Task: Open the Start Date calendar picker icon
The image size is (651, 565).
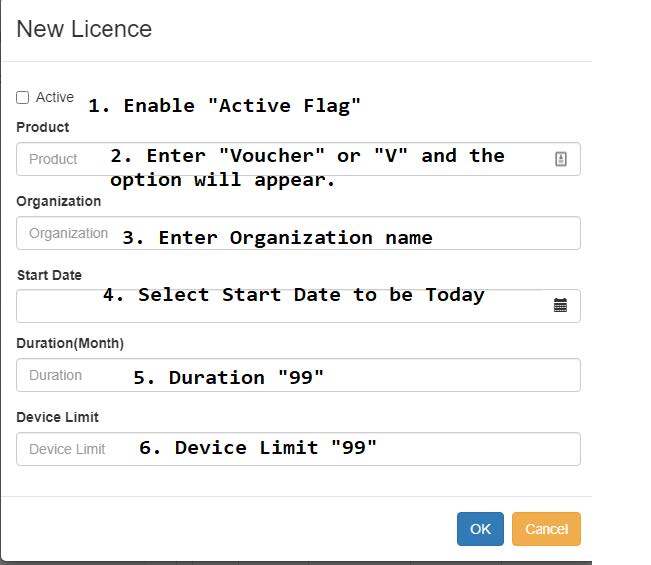Action: click(560, 305)
